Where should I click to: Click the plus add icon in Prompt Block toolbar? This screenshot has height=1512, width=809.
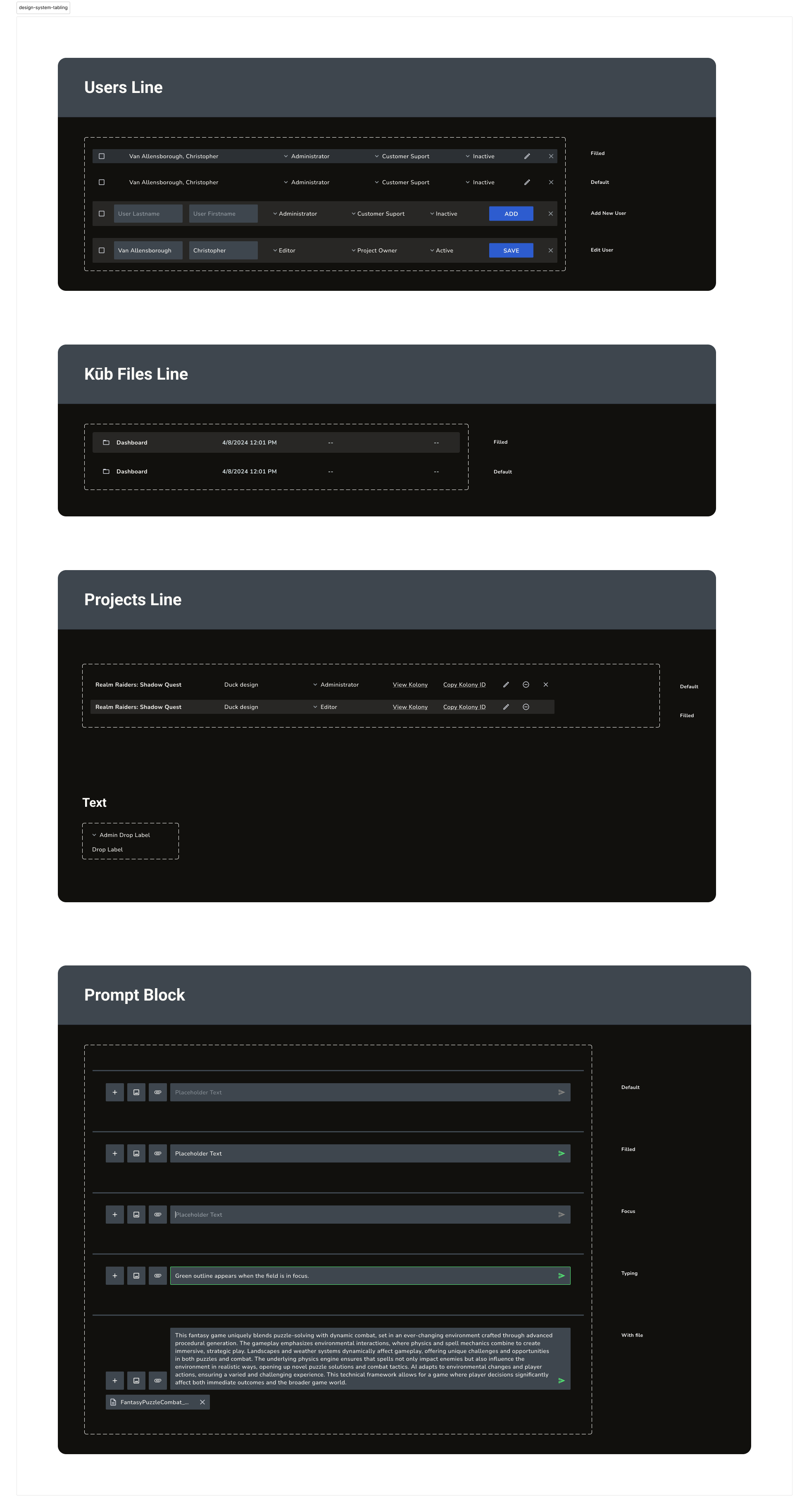tap(114, 1092)
